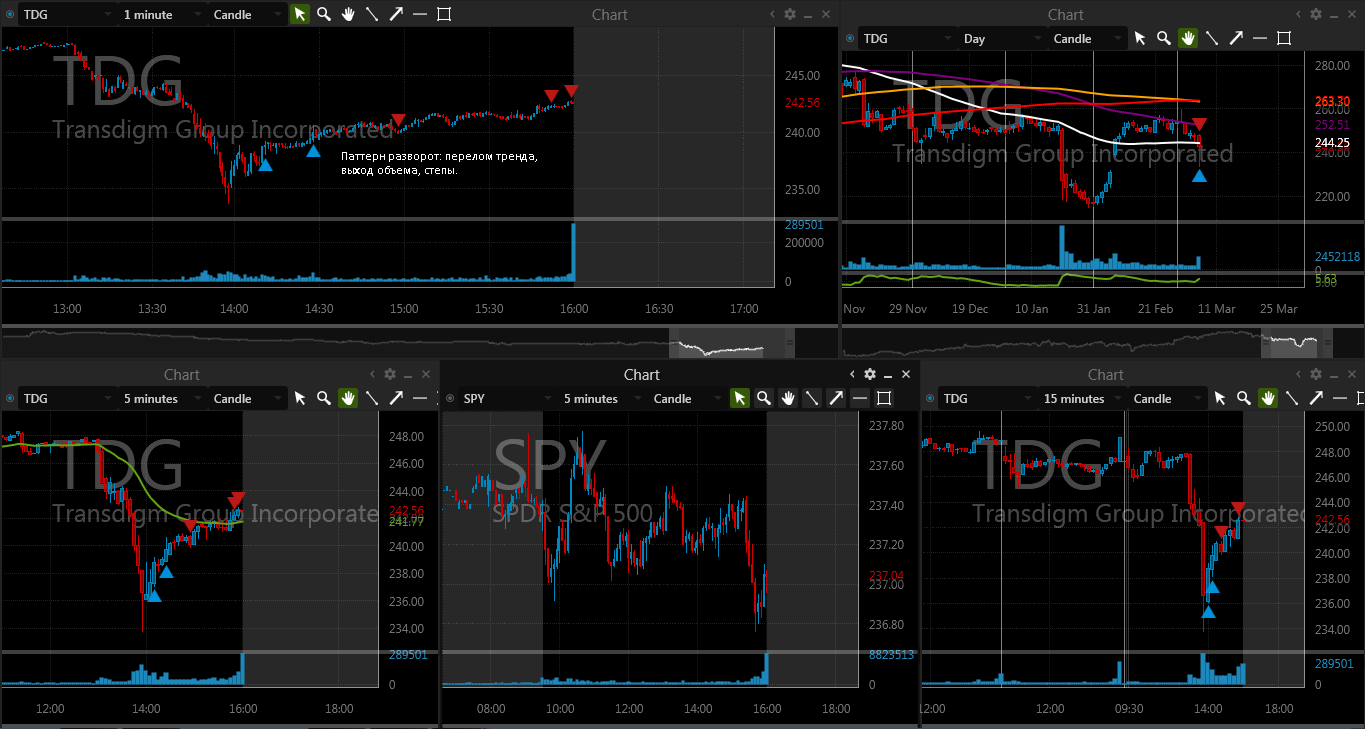Open the '1 minute' timeframe dropdown
Screen dimensions: 1365x729
[x=164, y=14]
